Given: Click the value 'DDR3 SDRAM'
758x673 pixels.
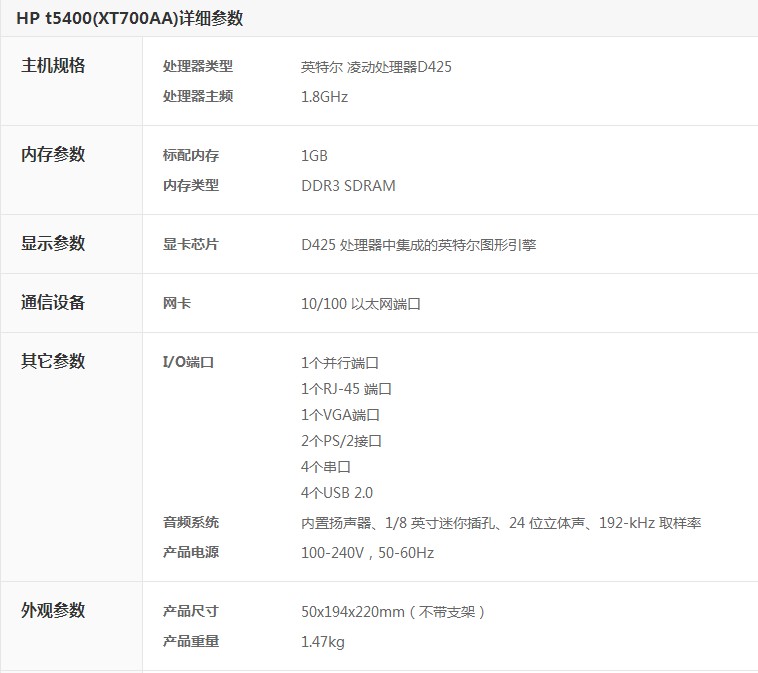Looking at the screenshot, I should pos(348,186).
